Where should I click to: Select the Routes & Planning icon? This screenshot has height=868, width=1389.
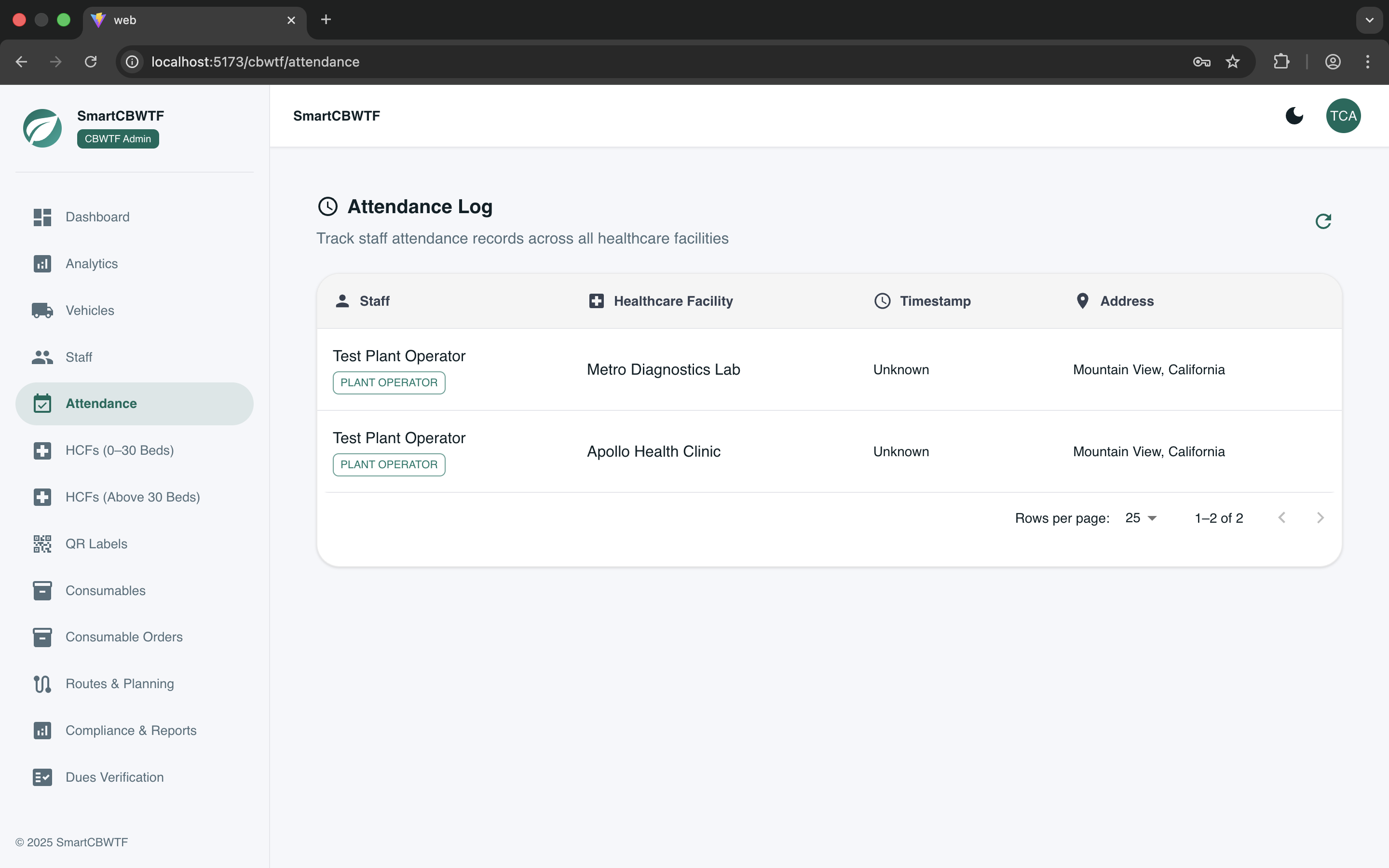tap(42, 684)
